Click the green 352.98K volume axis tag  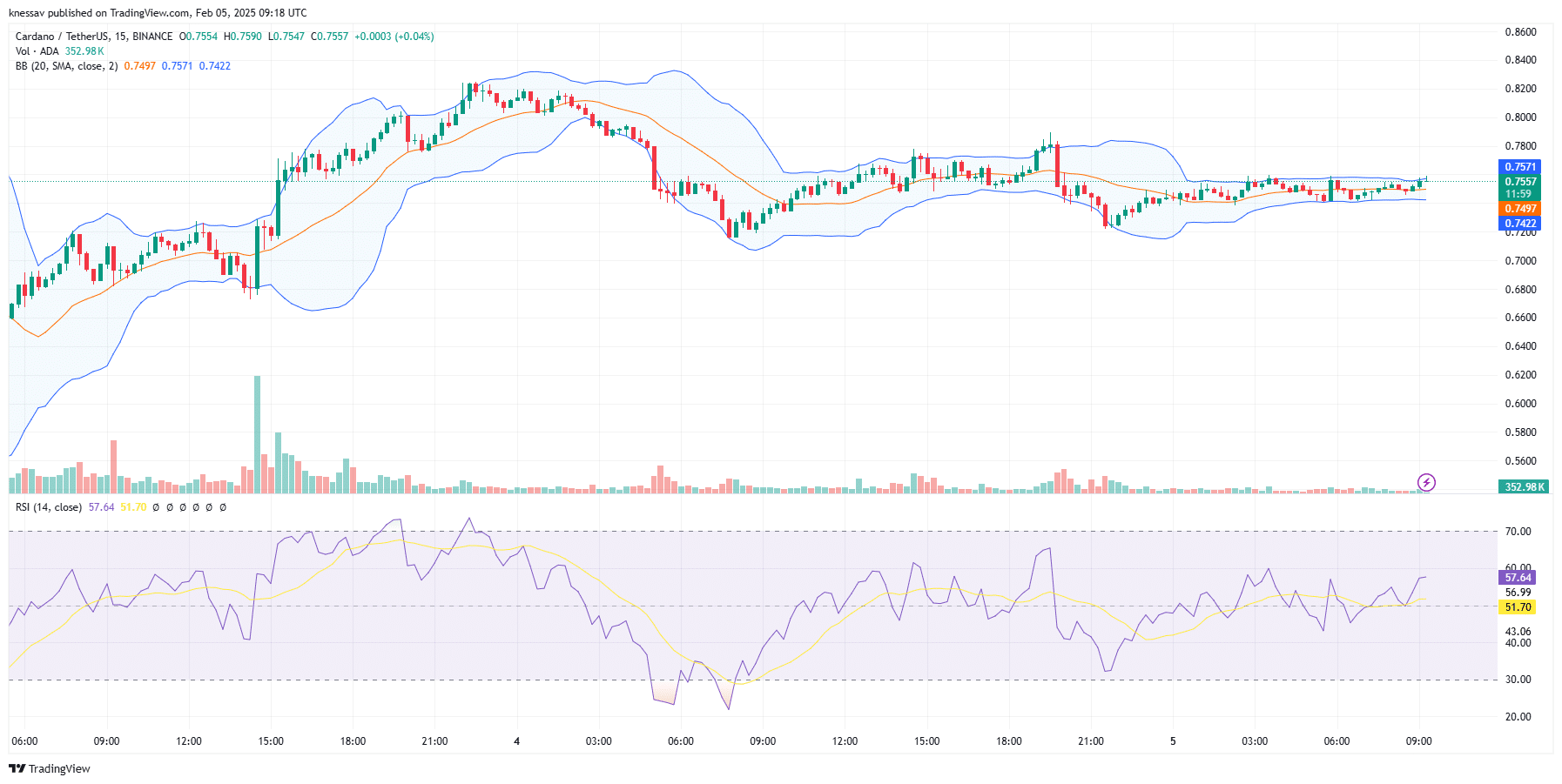click(1523, 487)
